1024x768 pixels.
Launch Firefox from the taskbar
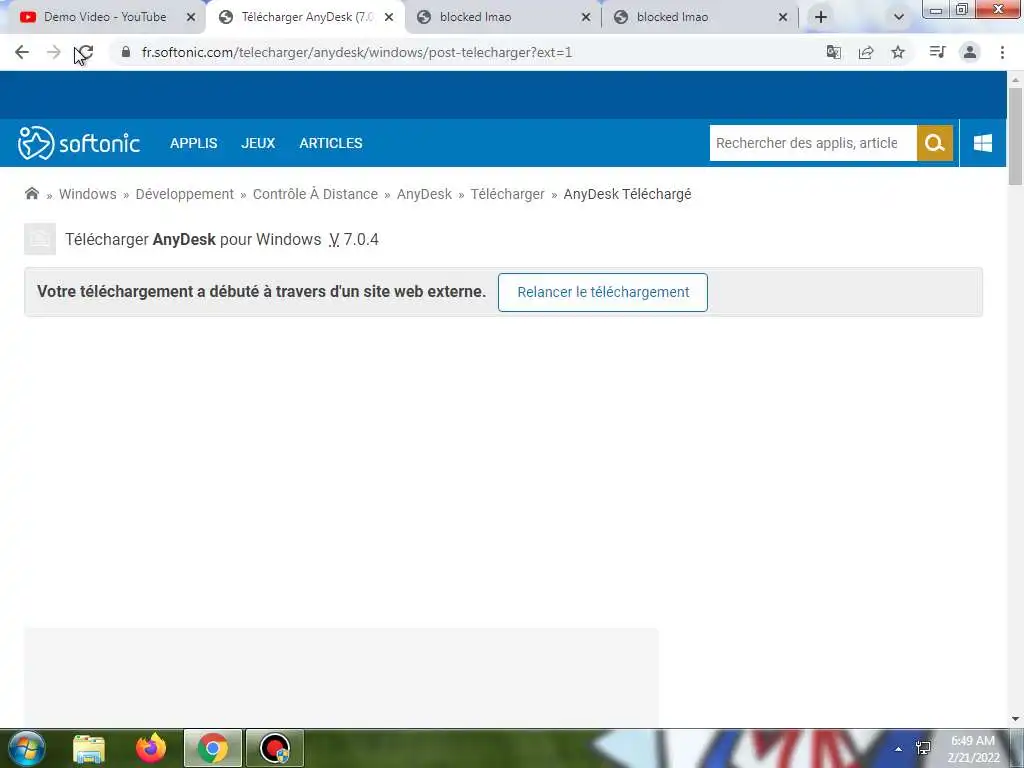pos(151,748)
